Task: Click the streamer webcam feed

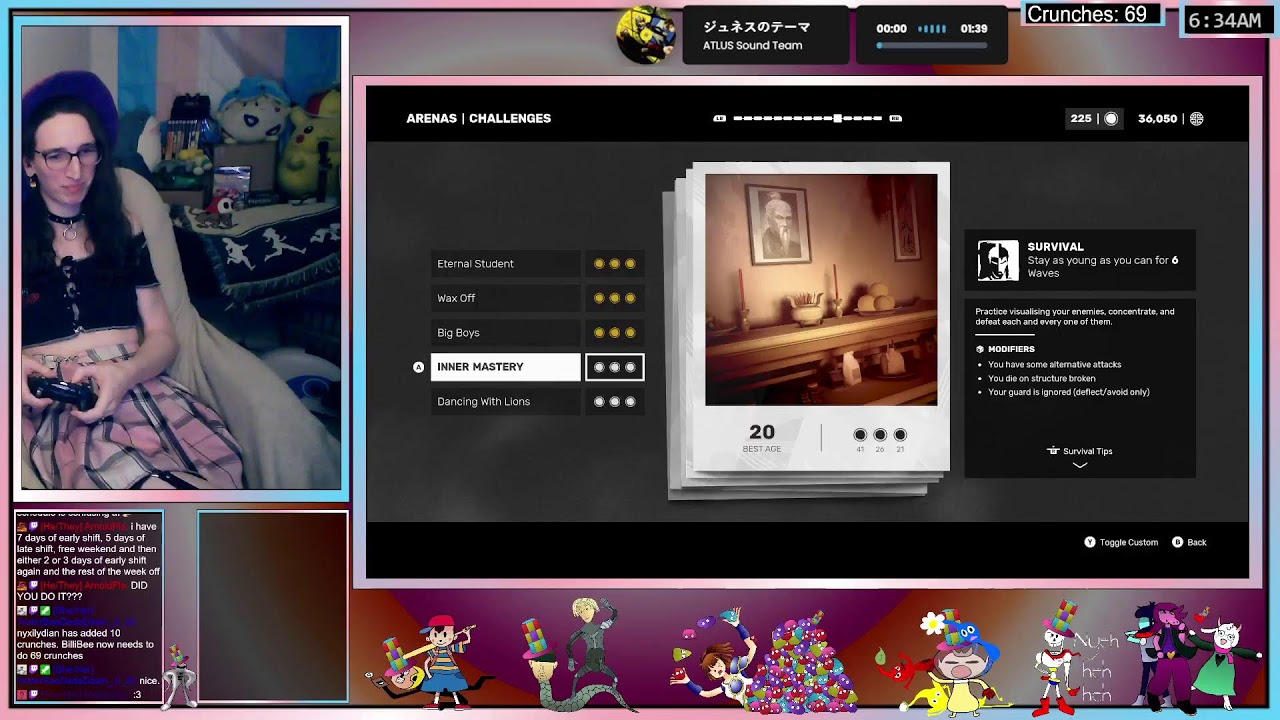Action: click(x=181, y=257)
